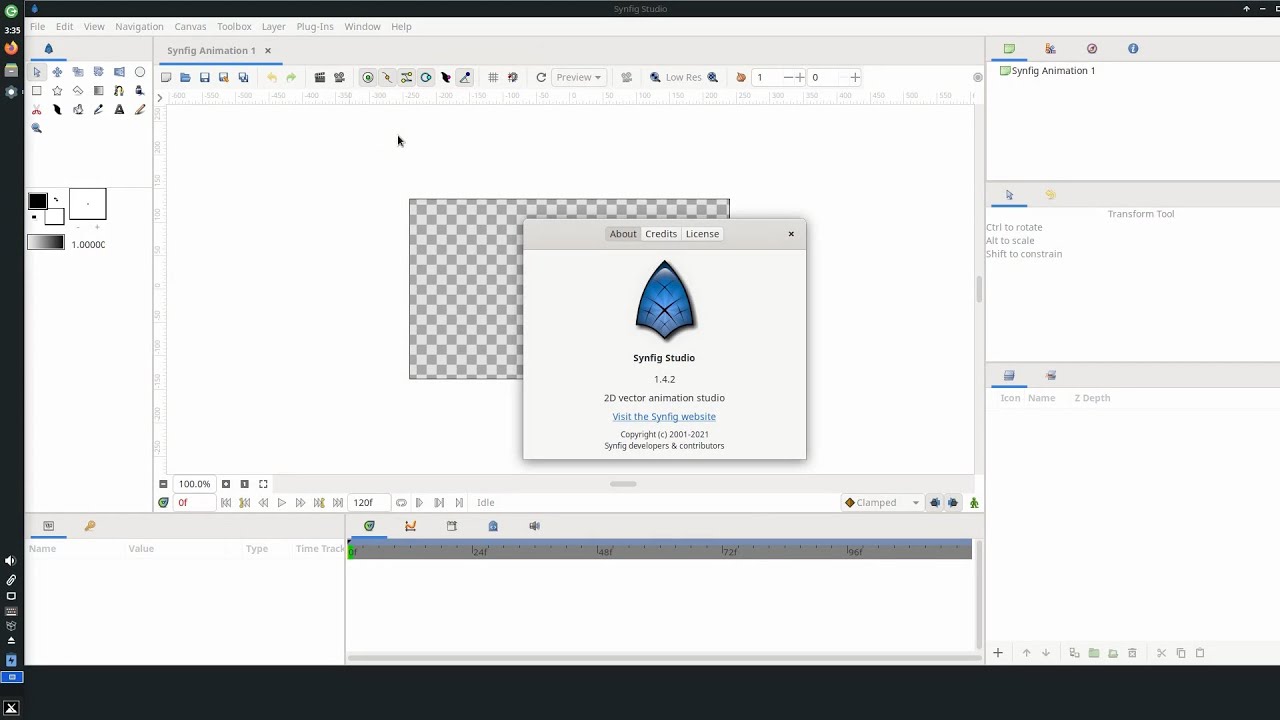Visit the Synfig website link
The image size is (1280, 720).
tap(664, 417)
